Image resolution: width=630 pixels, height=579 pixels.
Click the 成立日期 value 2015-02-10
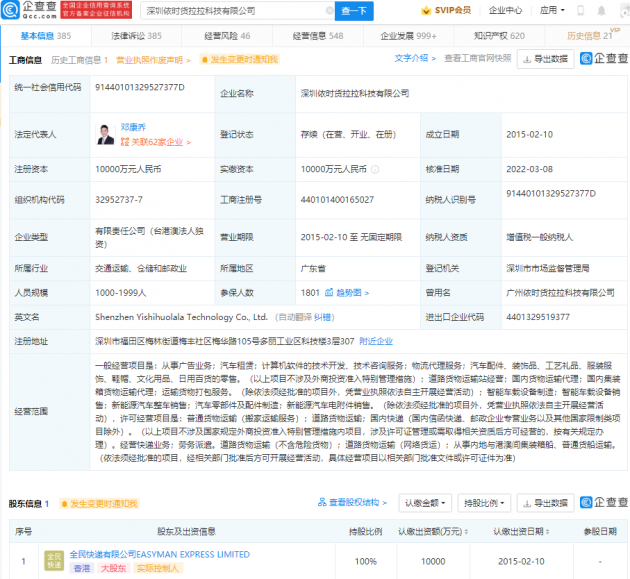coord(530,135)
